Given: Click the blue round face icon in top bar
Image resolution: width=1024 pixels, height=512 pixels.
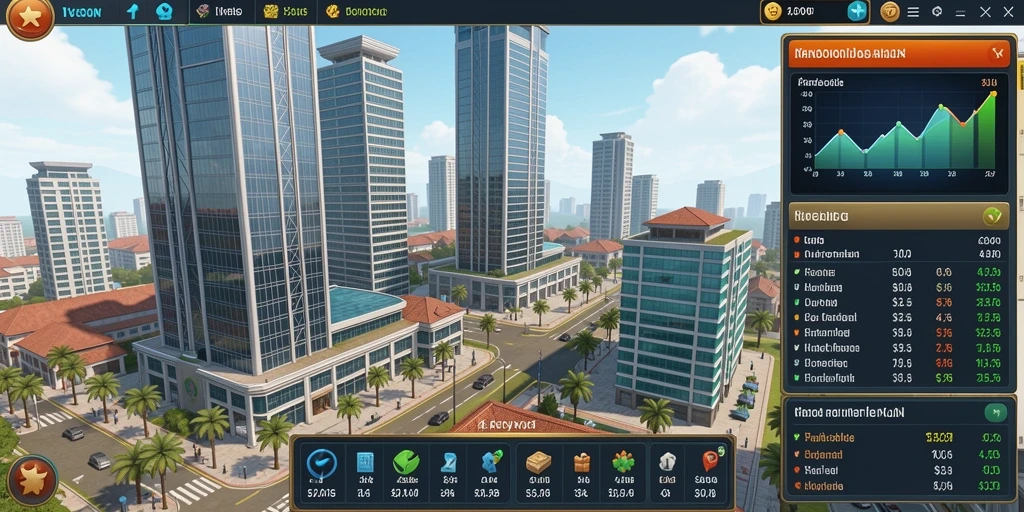Looking at the screenshot, I should pos(165,11).
